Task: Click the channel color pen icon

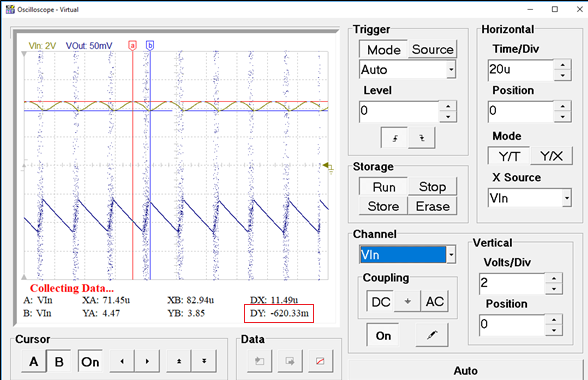Action: click(x=432, y=335)
